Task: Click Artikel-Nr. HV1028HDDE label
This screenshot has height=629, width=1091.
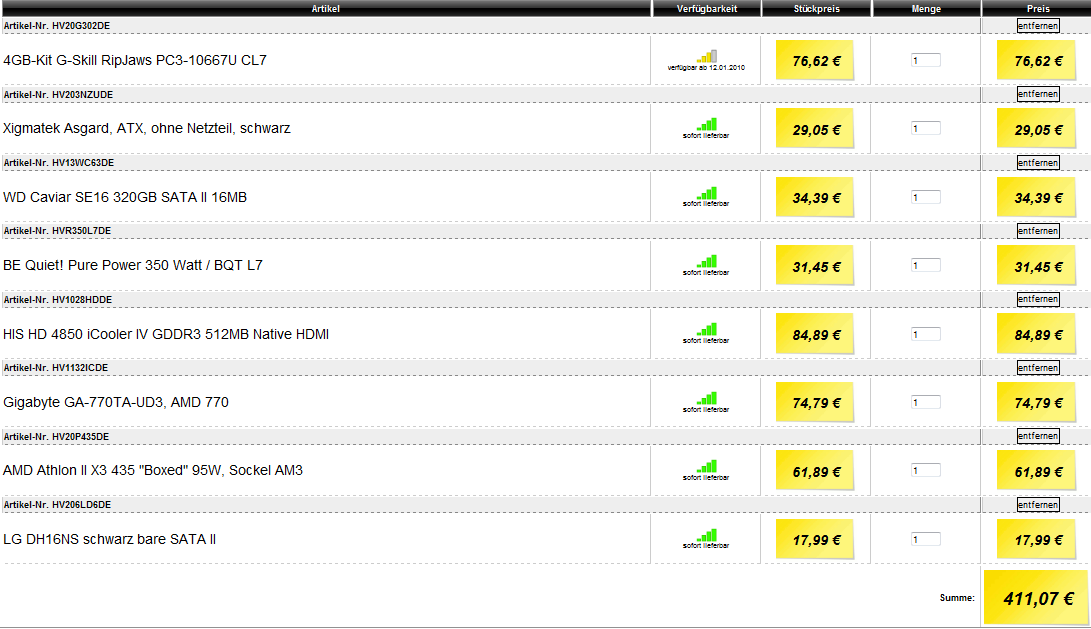Action: [x=58, y=300]
